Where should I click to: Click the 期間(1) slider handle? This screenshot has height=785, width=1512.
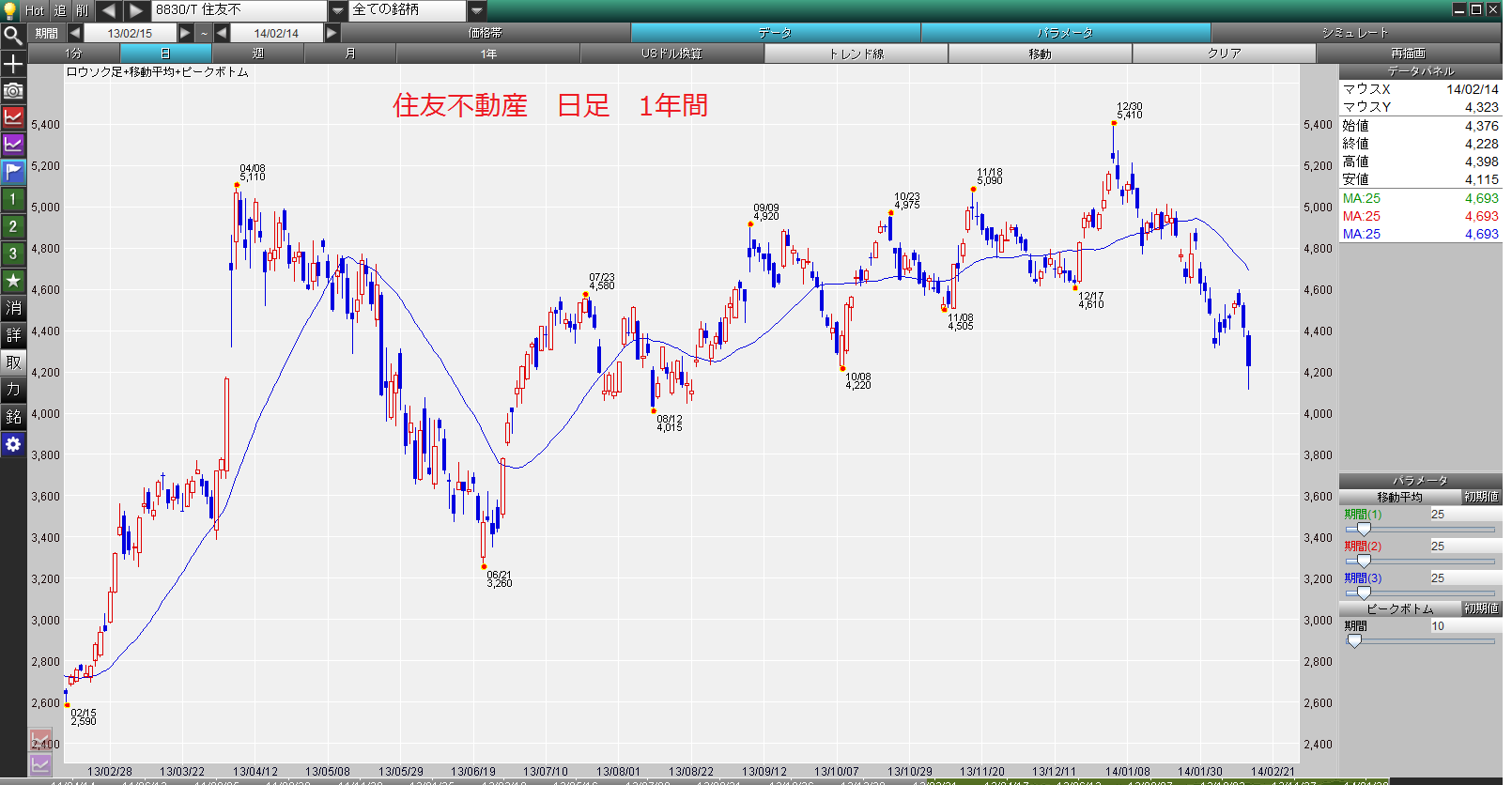1364,529
